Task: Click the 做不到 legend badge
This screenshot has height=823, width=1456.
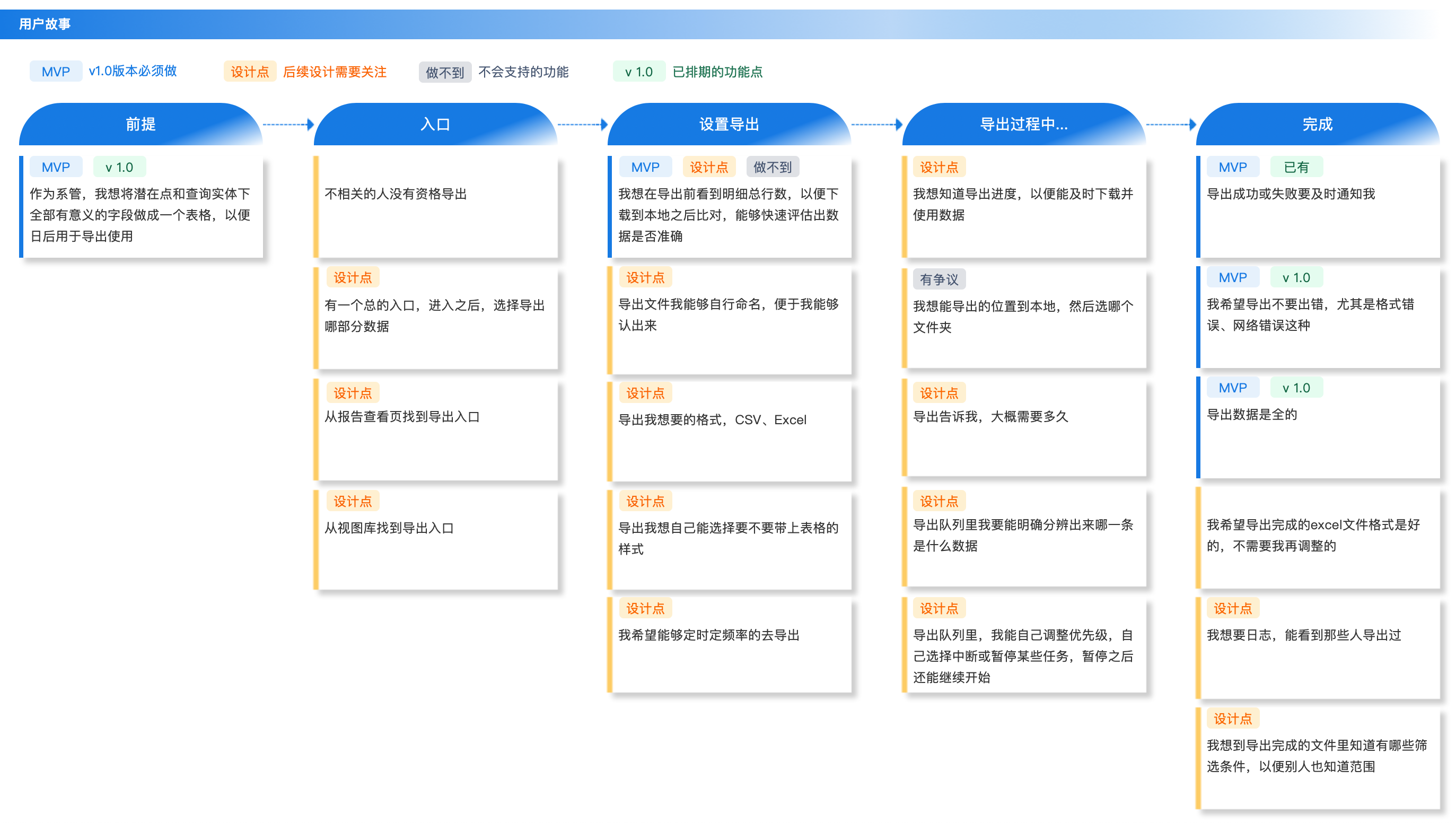Action: click(445, 72)
